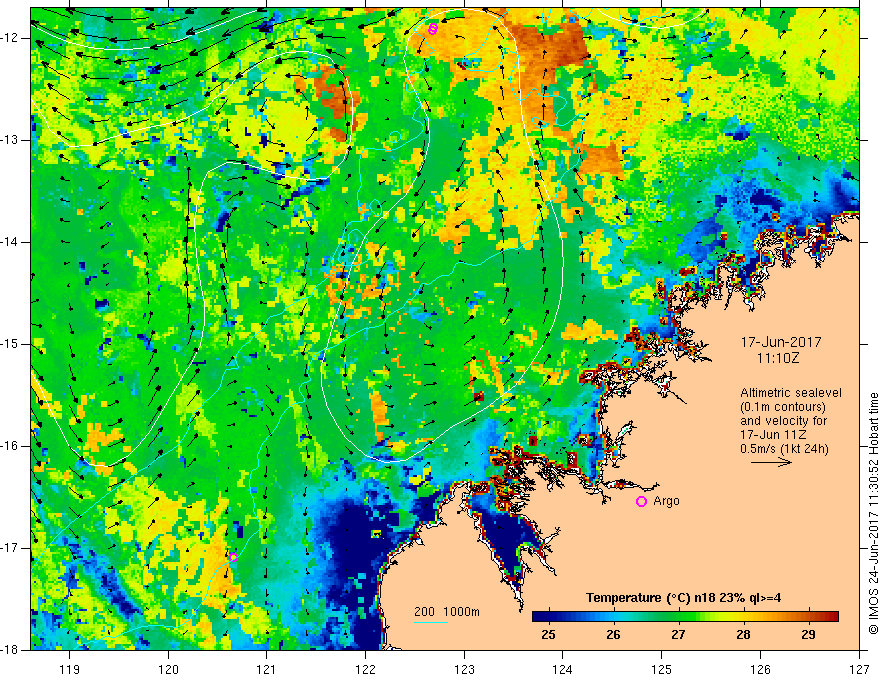Click latitude axis label '-16'
This screenshot has height=680, width=880.
point(11,446)
